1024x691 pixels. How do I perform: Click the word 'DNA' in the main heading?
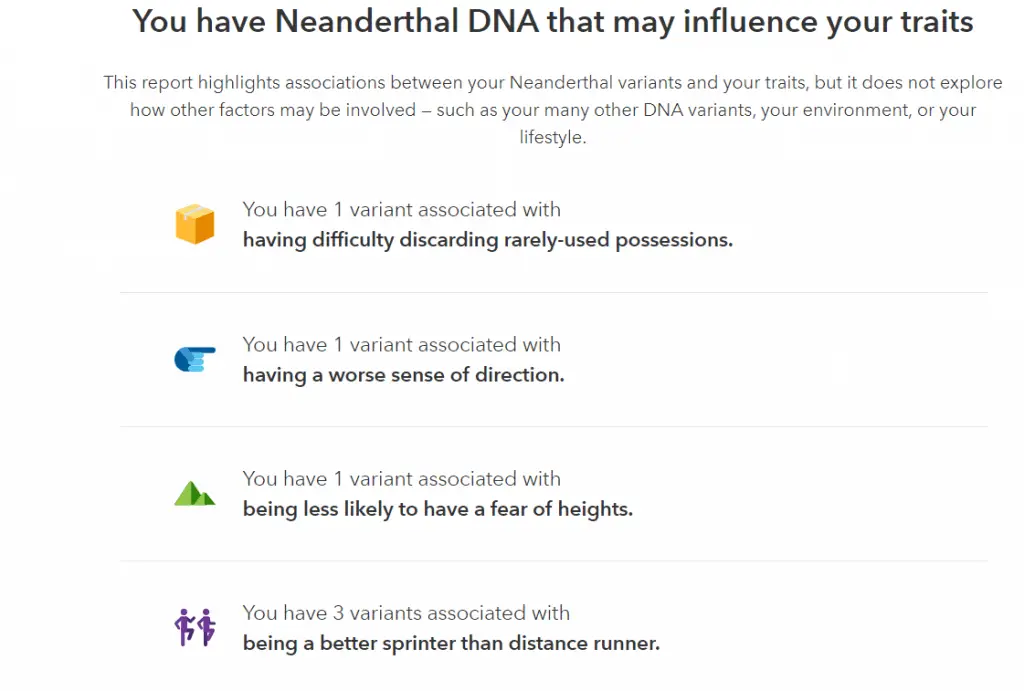tap(503, 22)
